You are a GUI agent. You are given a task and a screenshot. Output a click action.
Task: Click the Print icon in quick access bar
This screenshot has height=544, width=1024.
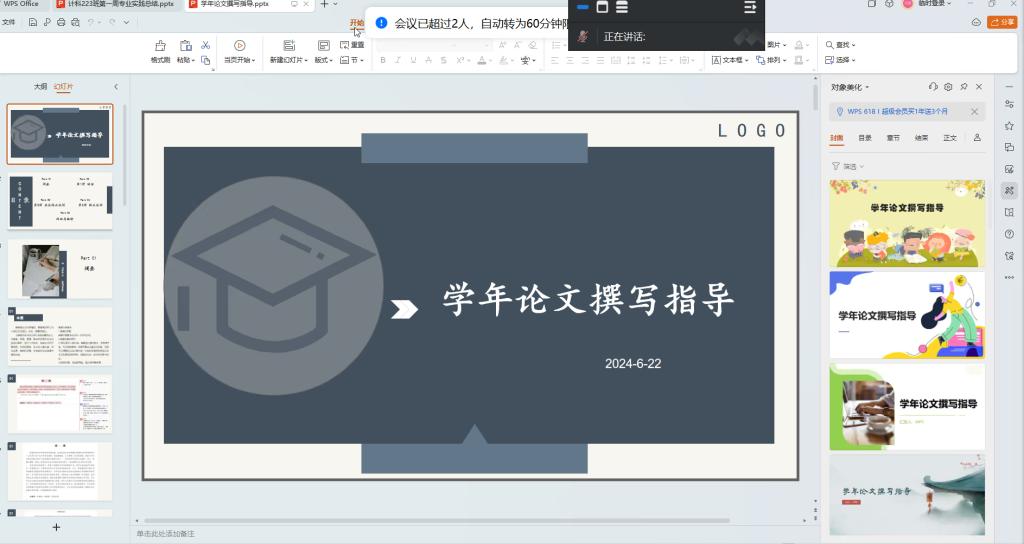point(62,22)
